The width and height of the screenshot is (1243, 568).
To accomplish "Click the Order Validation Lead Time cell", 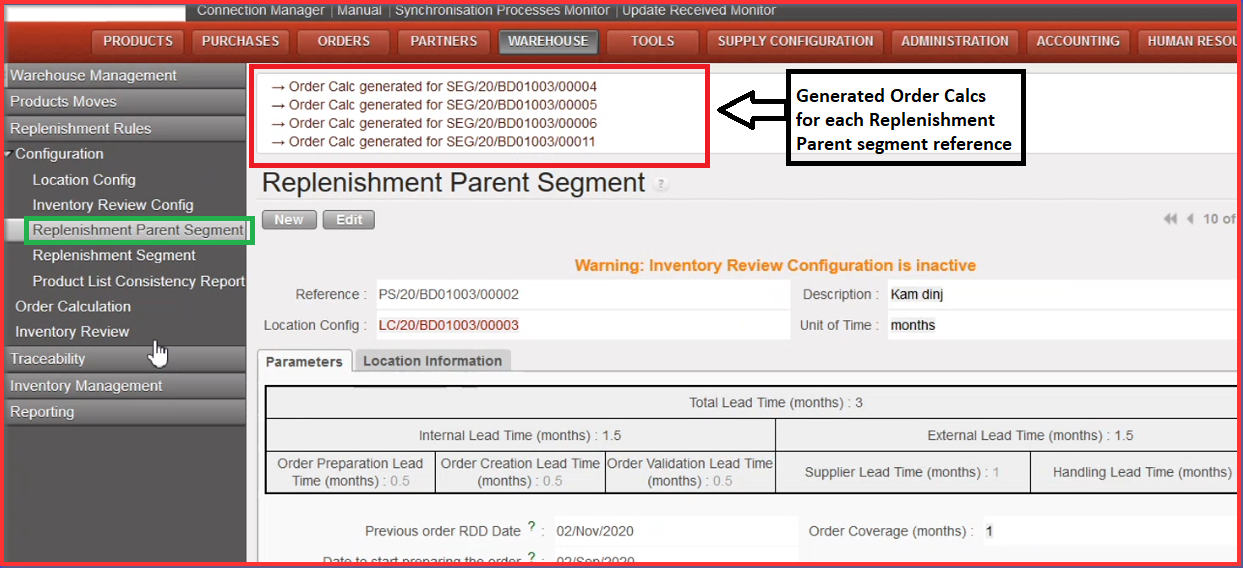I will pyautogui.click(x=690, y=472).
